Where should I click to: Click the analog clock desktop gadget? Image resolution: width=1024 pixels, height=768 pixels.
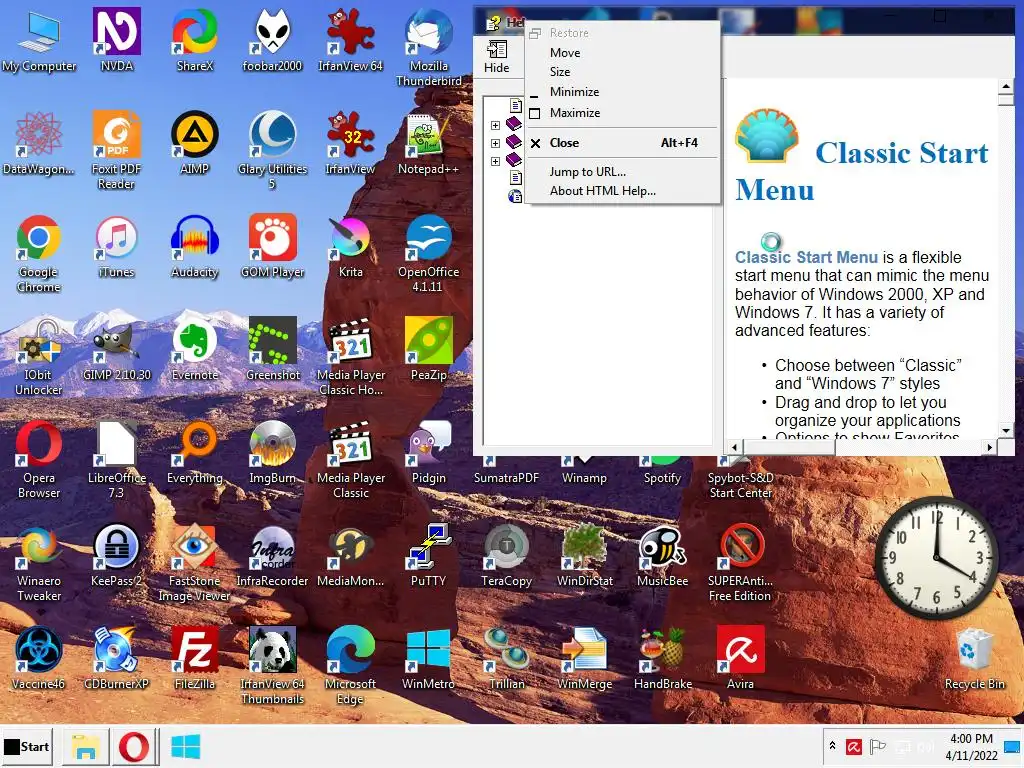click(936, 558)
